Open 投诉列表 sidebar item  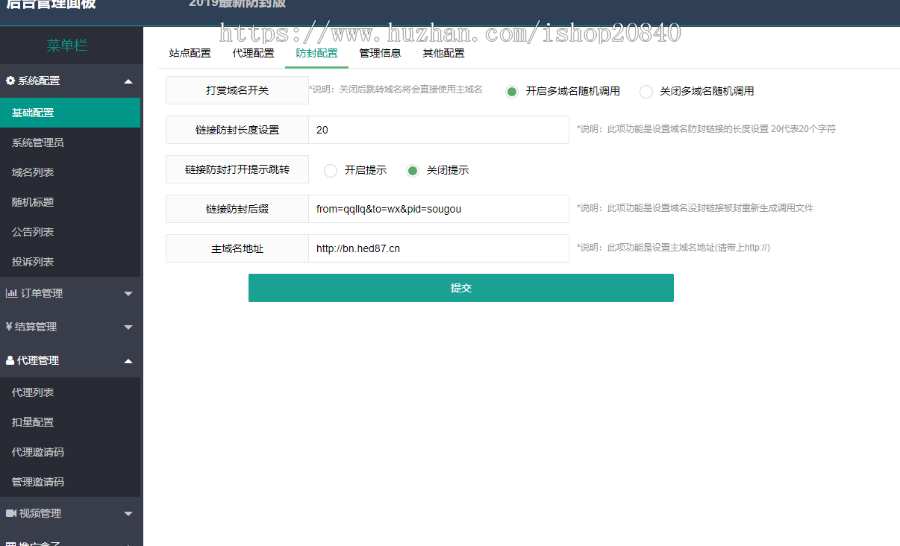pyautogui.click(x=70, y=262)
